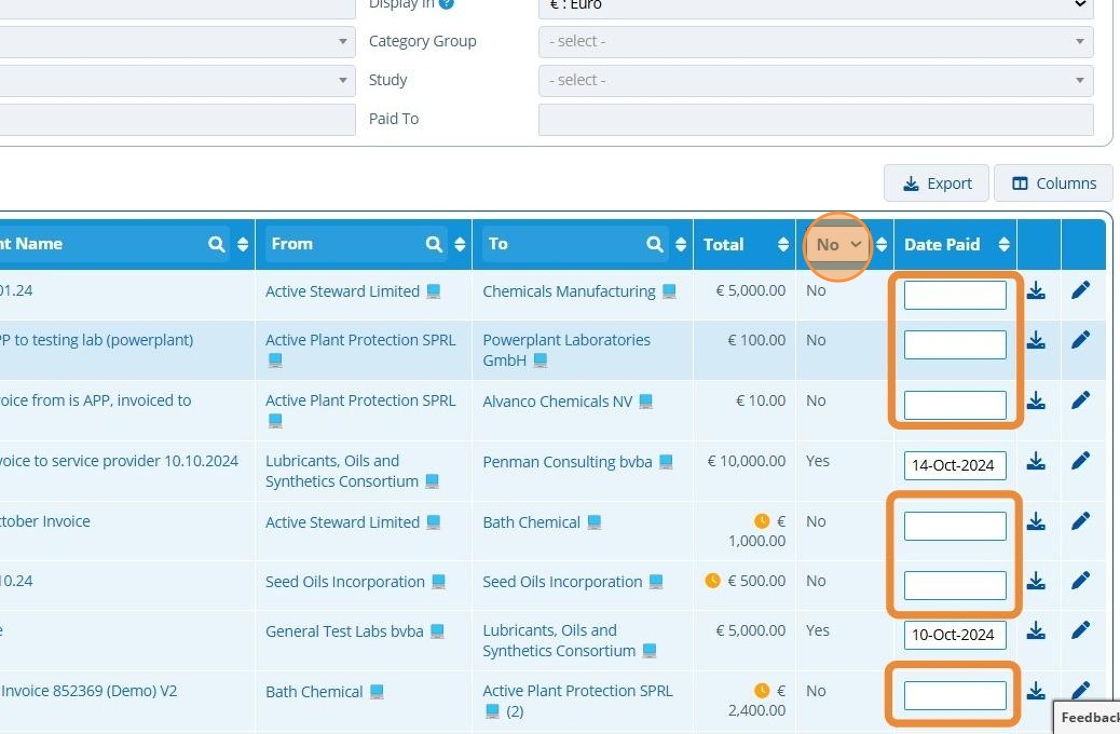Change the 10-Oct-2024 paid date
Screen dimensions: 1120x734
coord(955,635)
